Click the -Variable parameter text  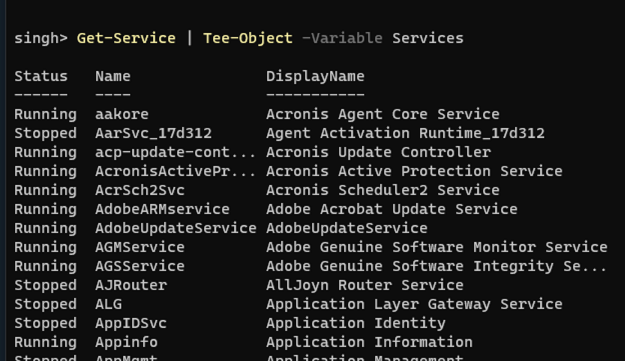click(x=342, y=38)
